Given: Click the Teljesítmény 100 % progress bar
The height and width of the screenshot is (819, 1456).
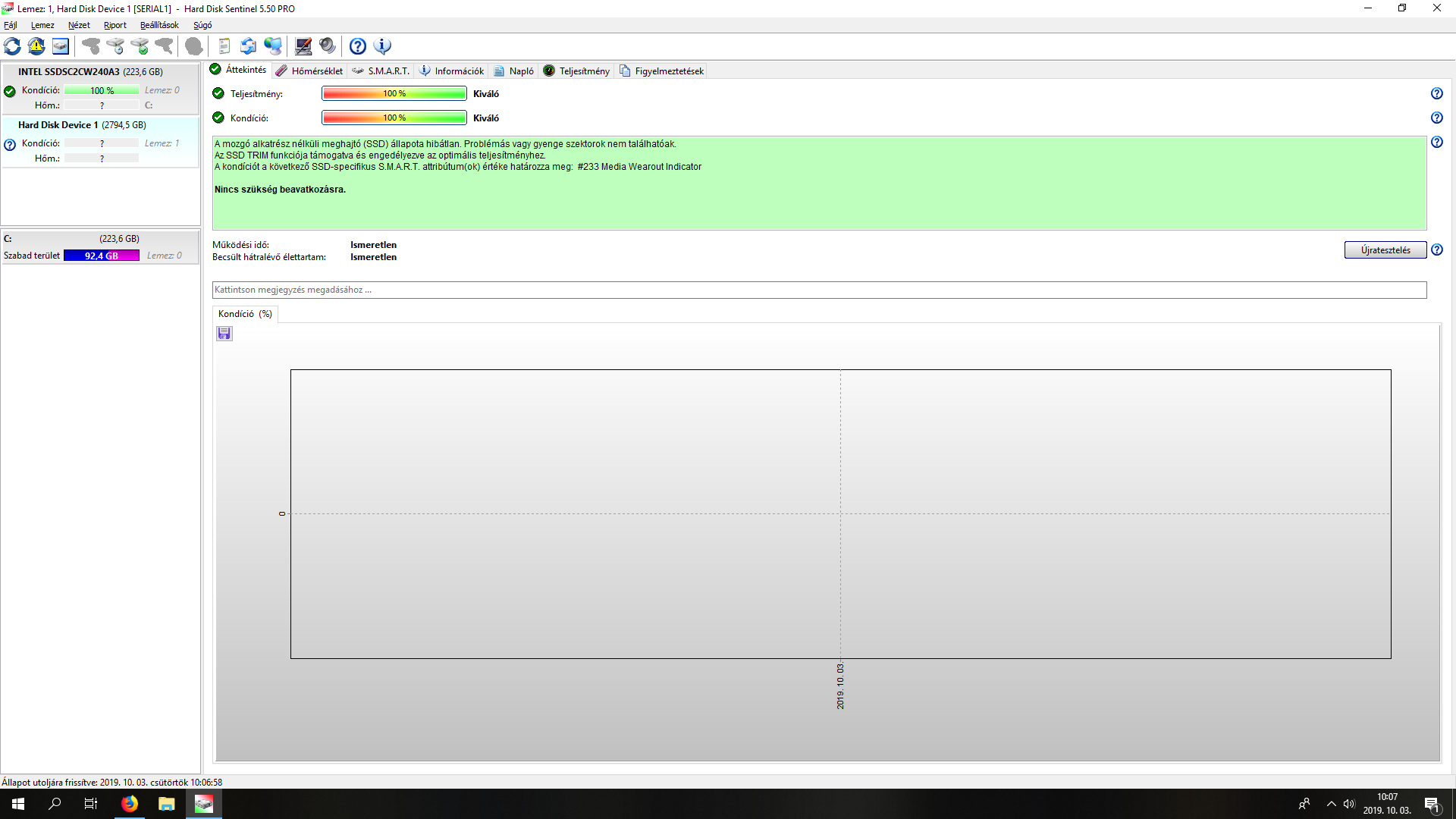Looking at the screenshot, I should coord(394,93).
